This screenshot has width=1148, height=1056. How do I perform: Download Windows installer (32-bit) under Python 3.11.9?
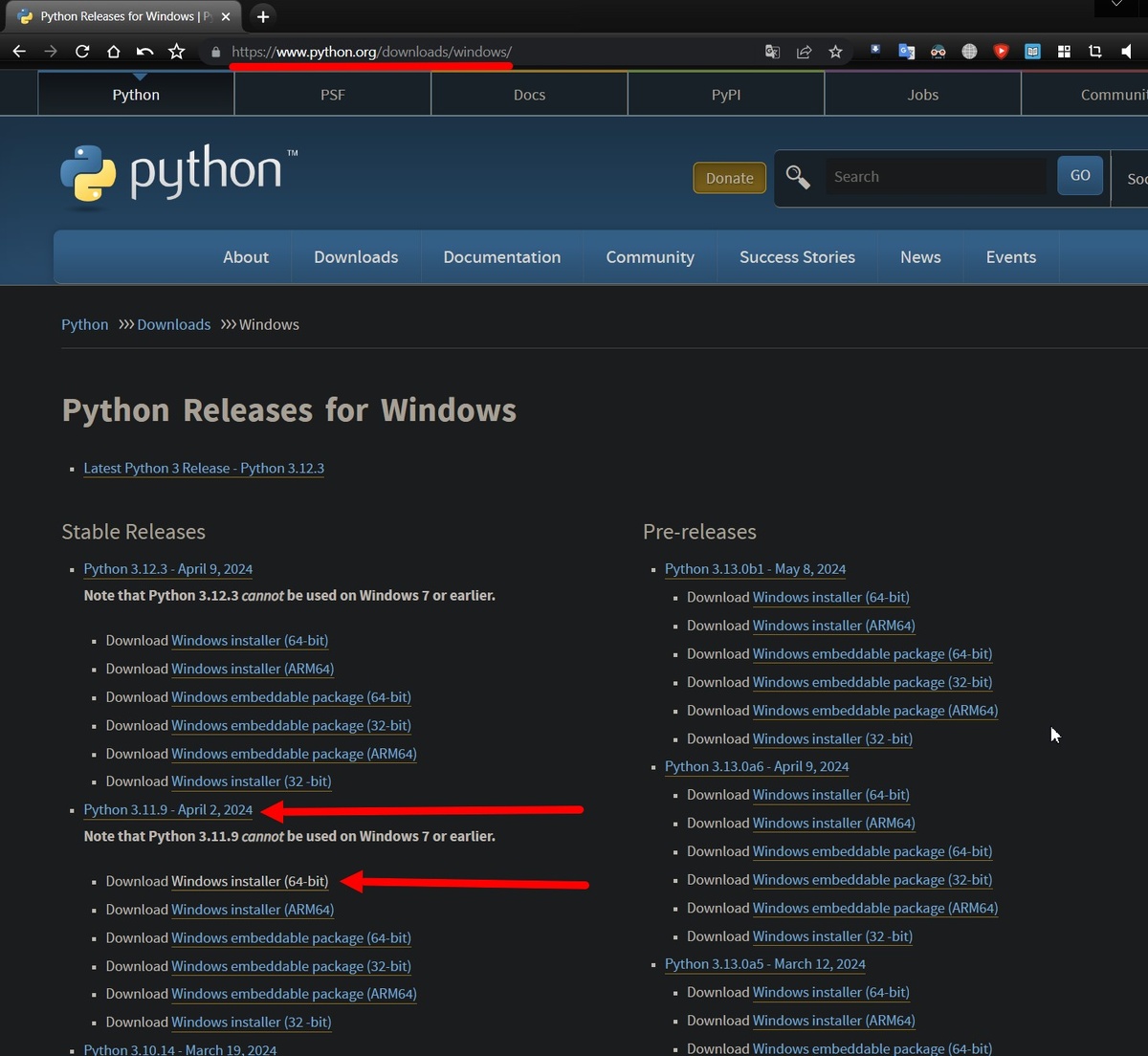252,1023
